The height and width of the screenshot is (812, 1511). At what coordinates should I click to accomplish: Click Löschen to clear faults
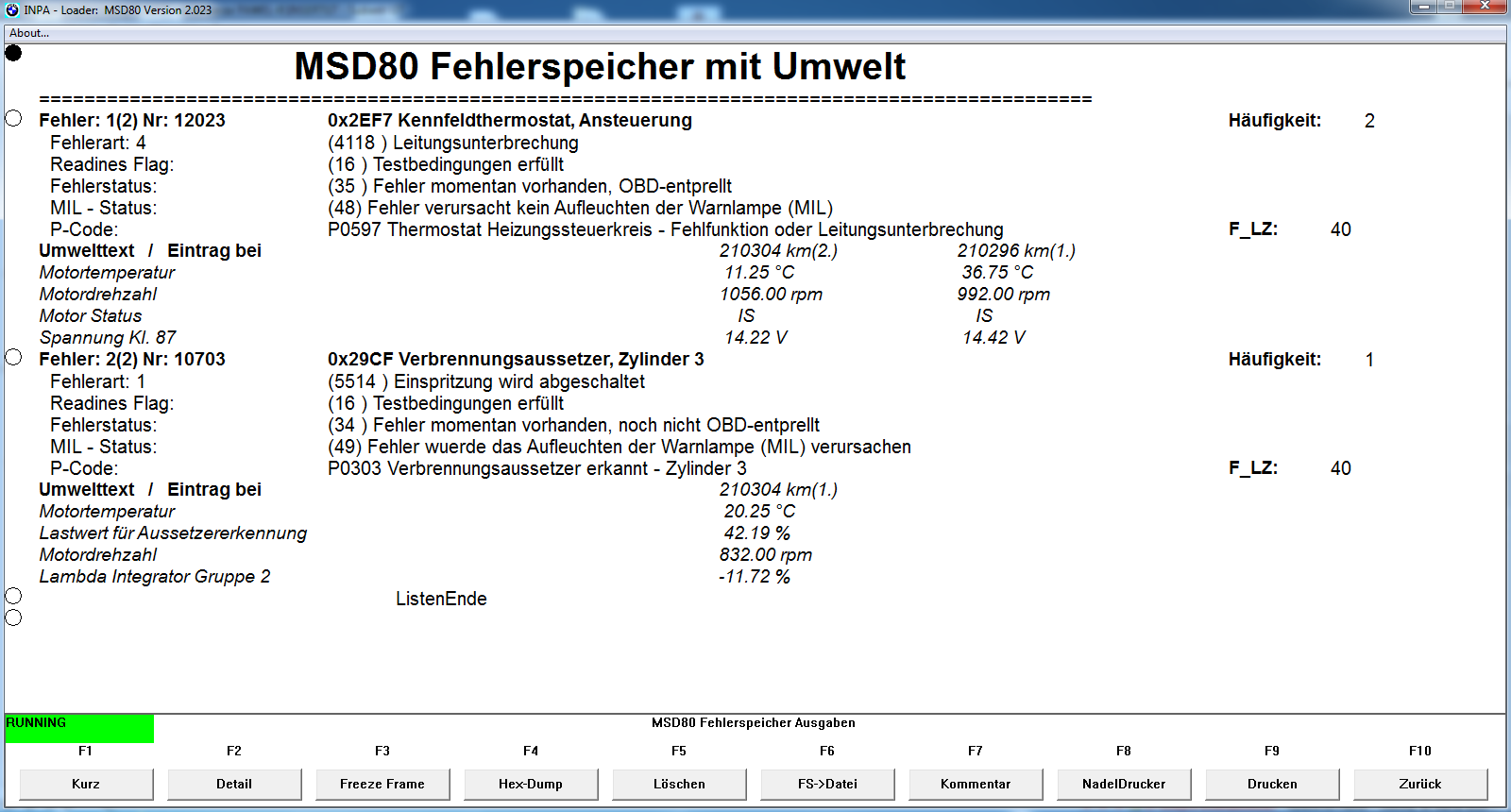679,784
